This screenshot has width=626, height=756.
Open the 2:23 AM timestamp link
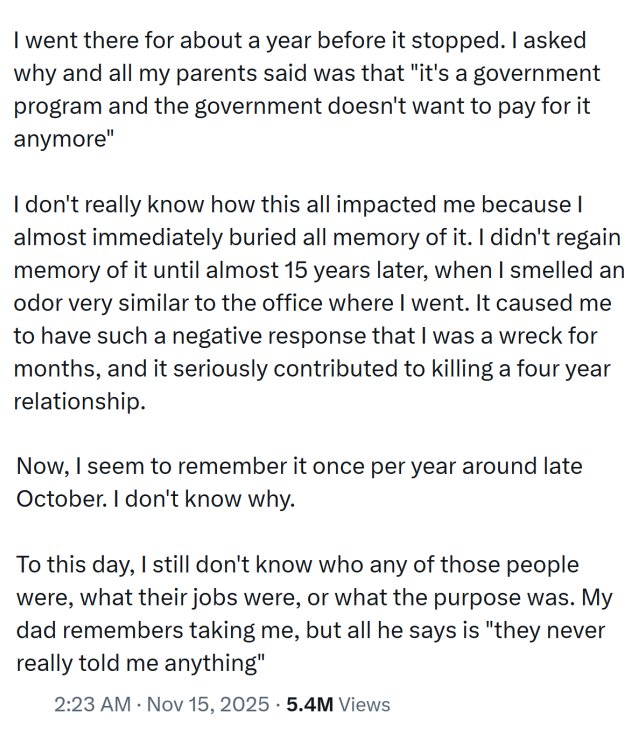point(92,704)
